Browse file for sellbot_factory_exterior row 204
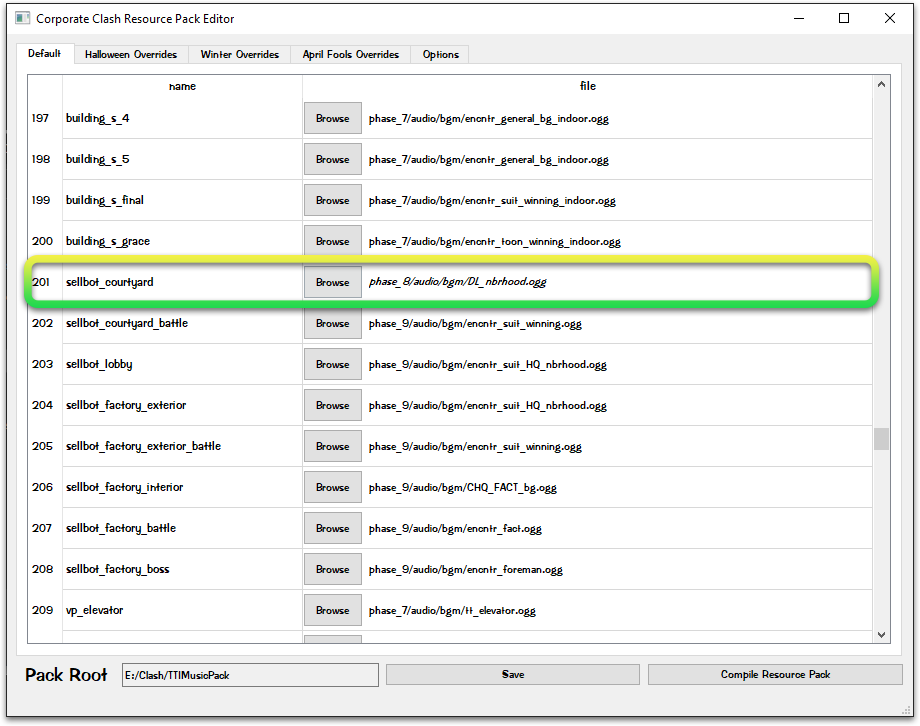Viewport: 920px width, 726px height. click(x=333, y=405)
